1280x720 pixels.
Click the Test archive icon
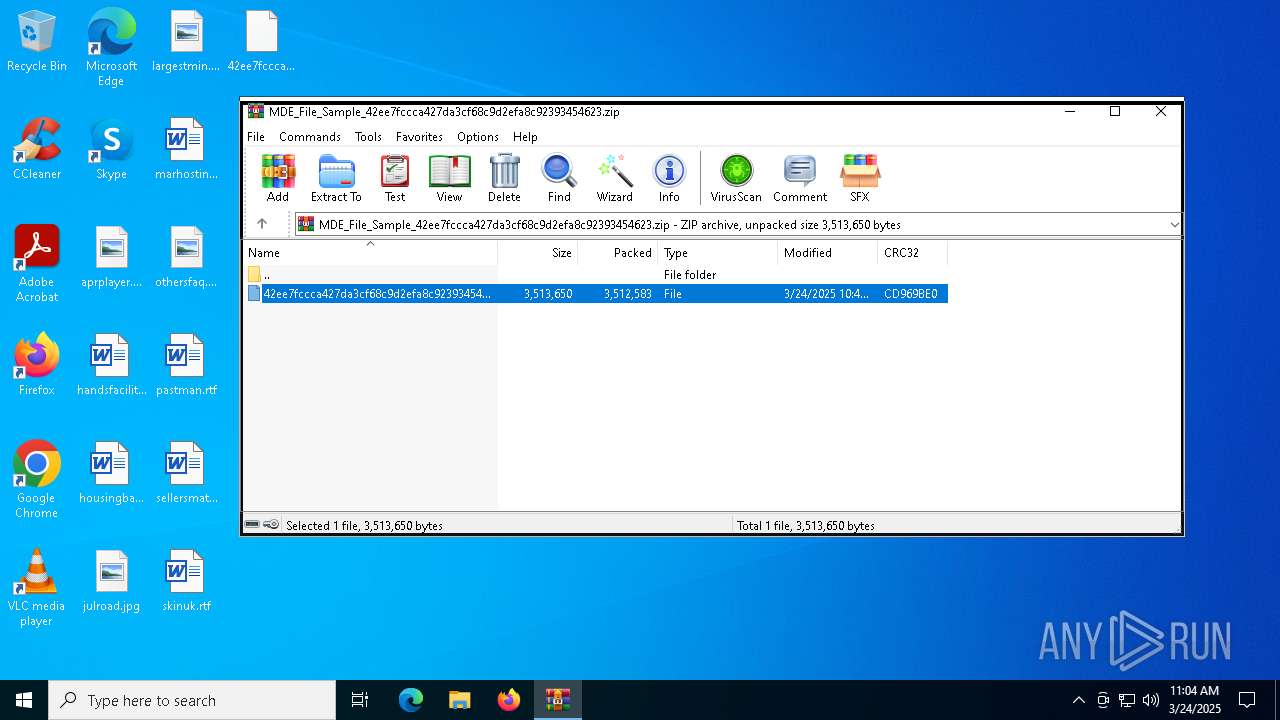point(395,178)
